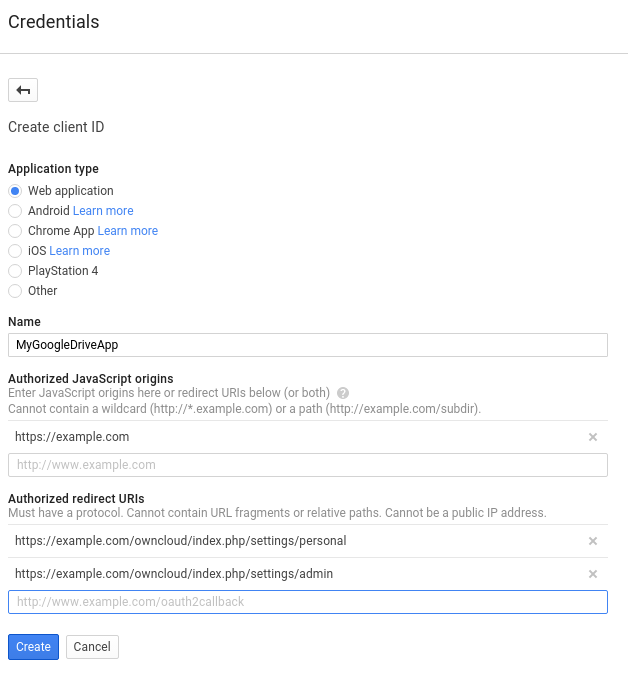Click the Cancel button
This screenshot has height=683, width=628.
[92, 647]
